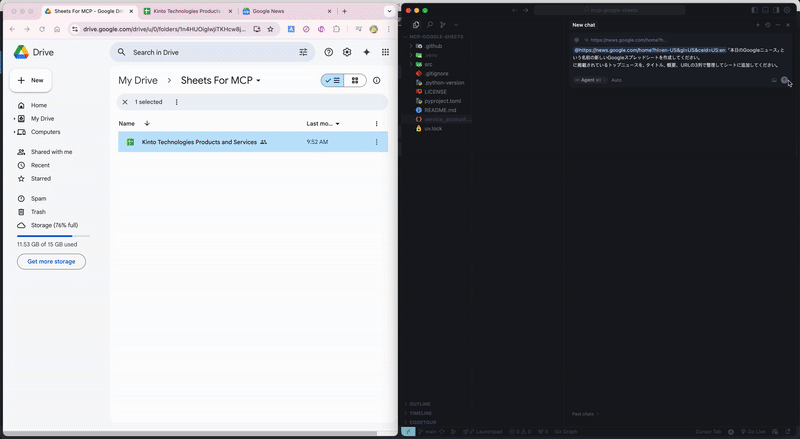Image resolution: width=800 pixels, height=439 pixels.
Task: Expand My Drive in the Drive sidebar
Action: (x=14, y=118)
